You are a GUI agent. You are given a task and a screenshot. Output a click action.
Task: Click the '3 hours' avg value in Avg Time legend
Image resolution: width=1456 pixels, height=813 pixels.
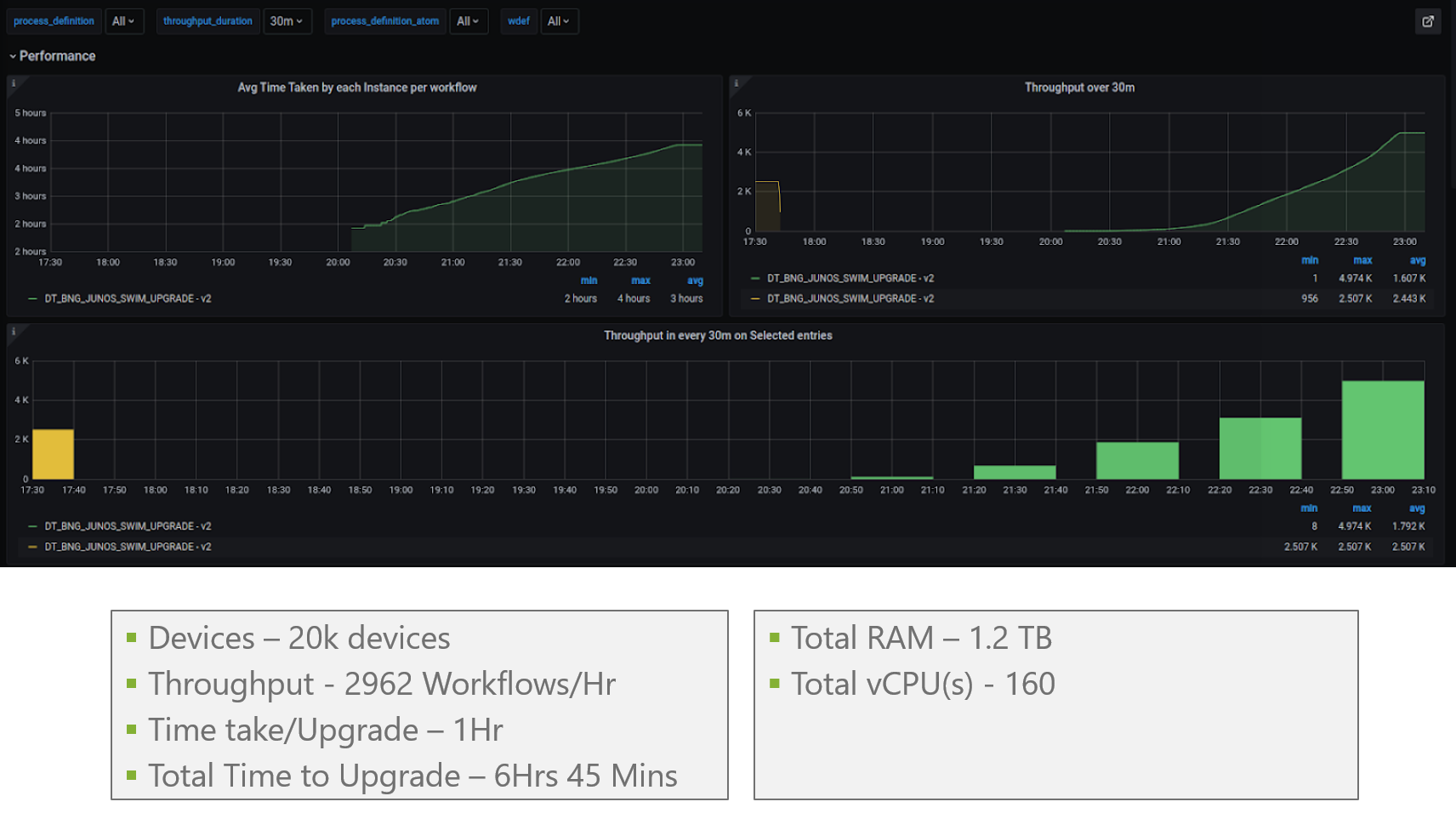tap(686, 298)
